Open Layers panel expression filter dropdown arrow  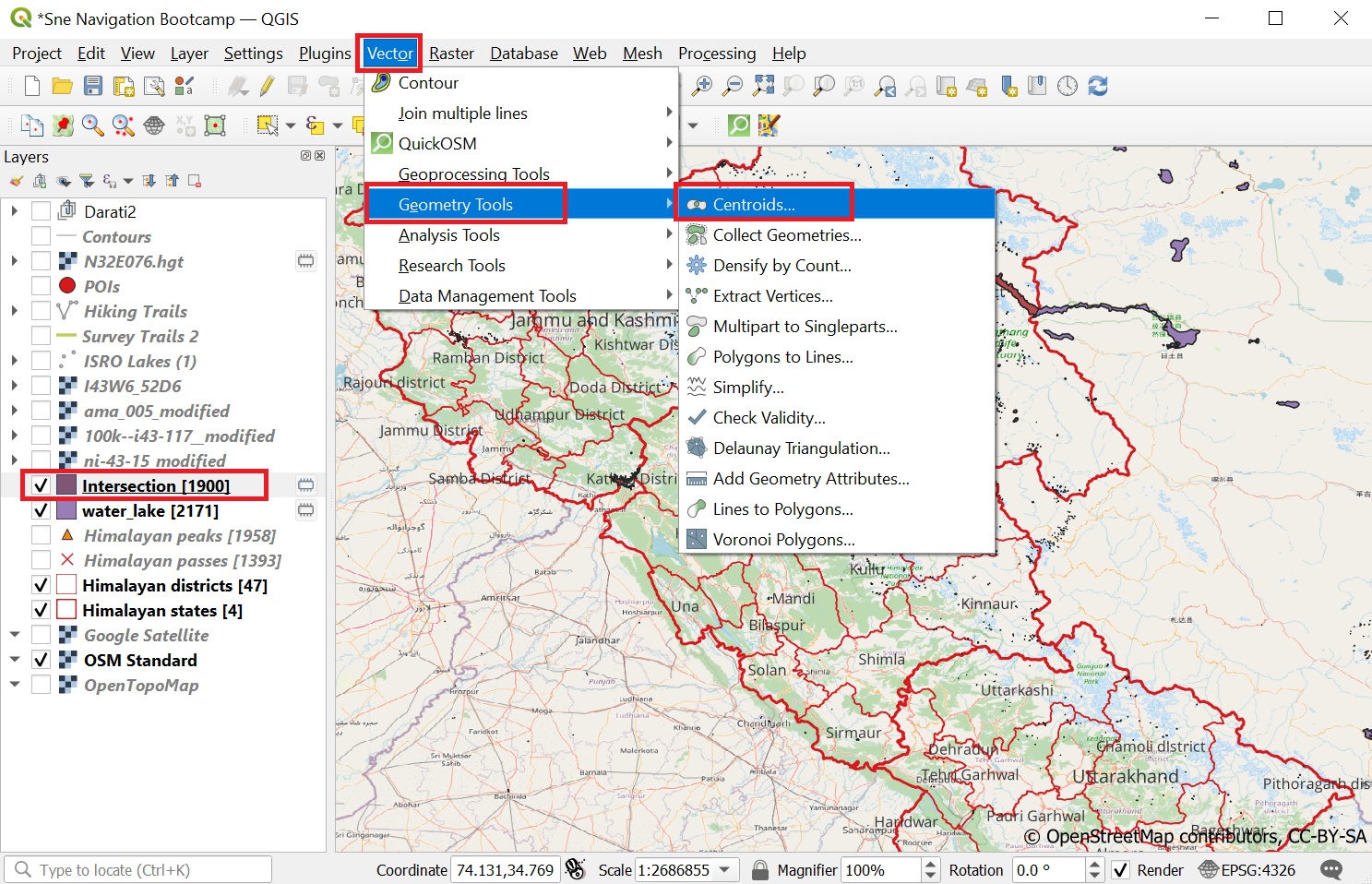coord(128,181)
